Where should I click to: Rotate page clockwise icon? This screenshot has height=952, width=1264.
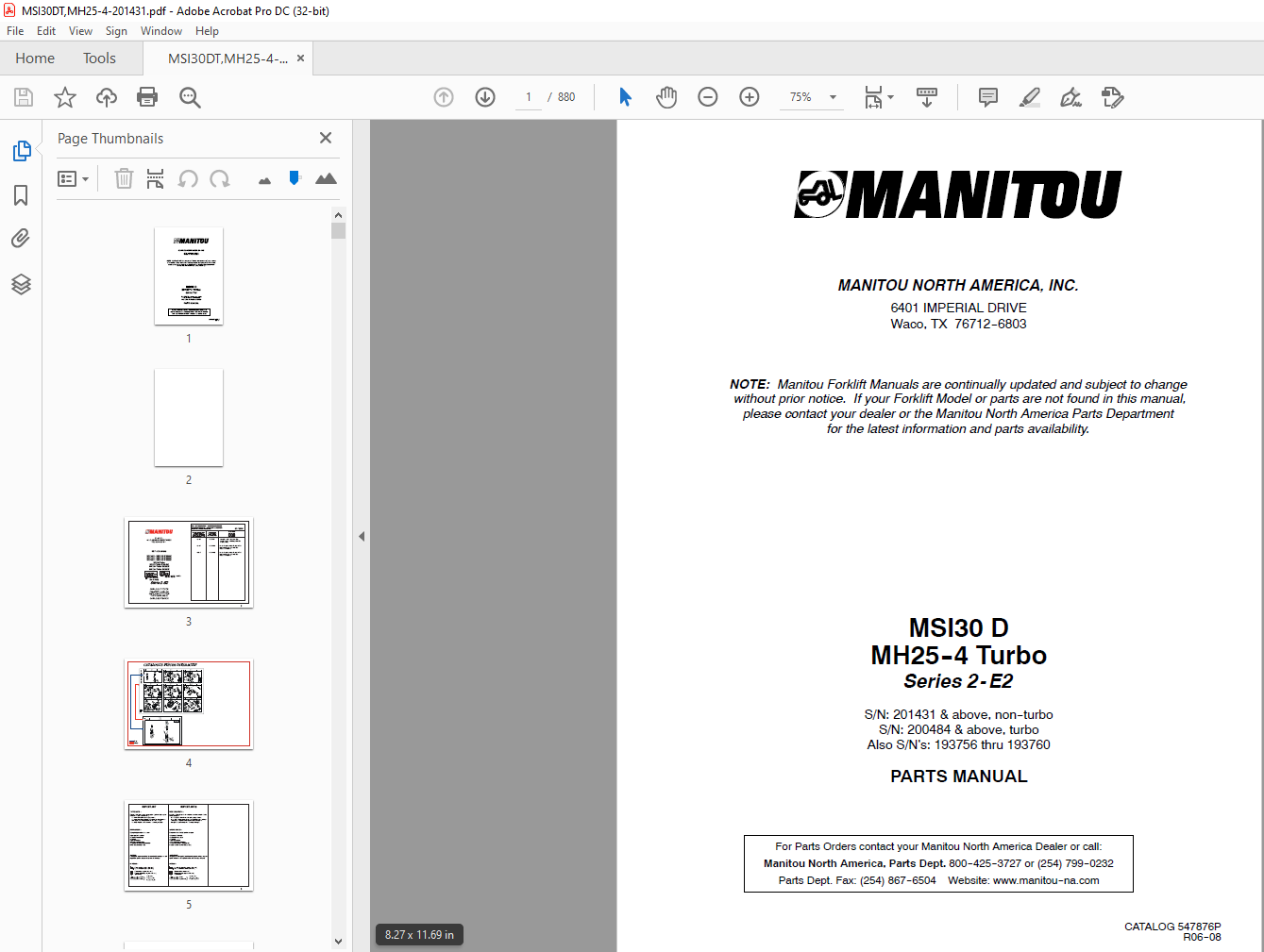click(220, 178)
